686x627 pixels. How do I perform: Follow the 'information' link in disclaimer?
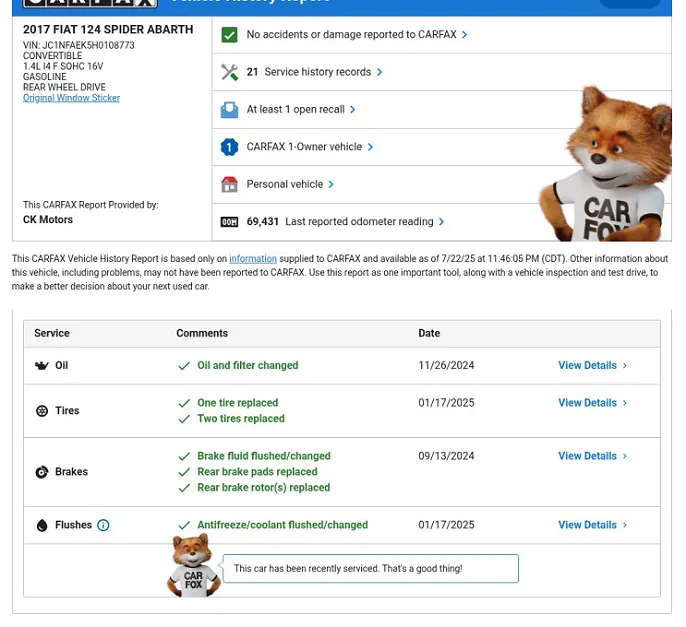253,259
